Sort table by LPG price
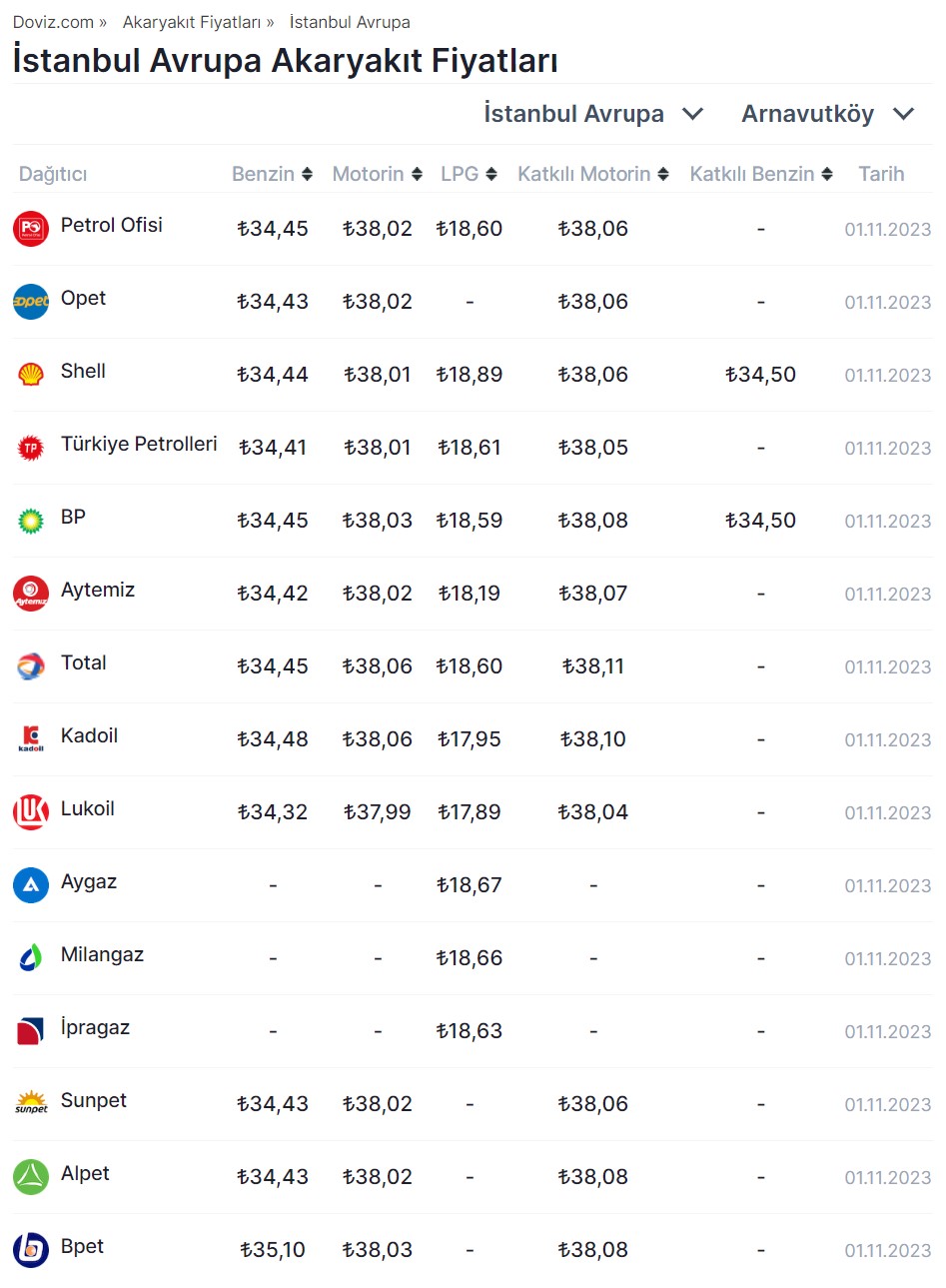Viewport: 946px width, 1288px height. tap(469, 174)
